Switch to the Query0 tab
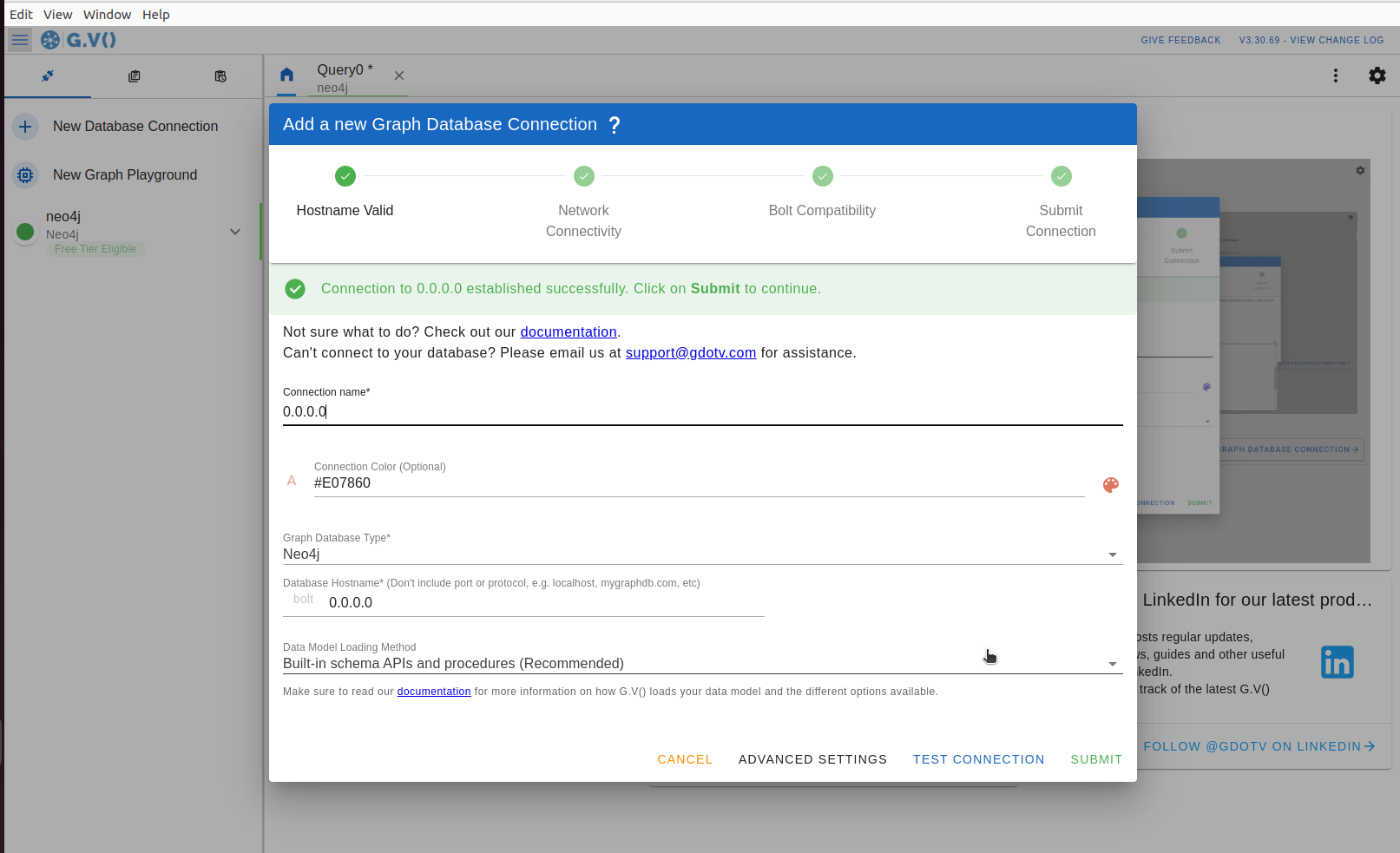The image size is (1400, 853). click(345, 77)
